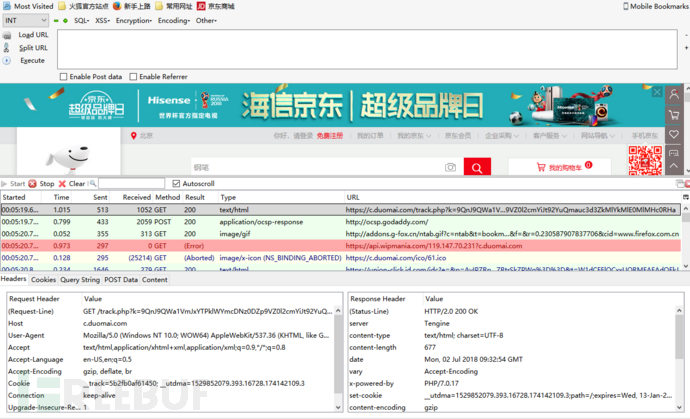Click the 火狐官方站点 bookmark folder
The height and width of the screenshot is (419, 690).
point(83,6)
